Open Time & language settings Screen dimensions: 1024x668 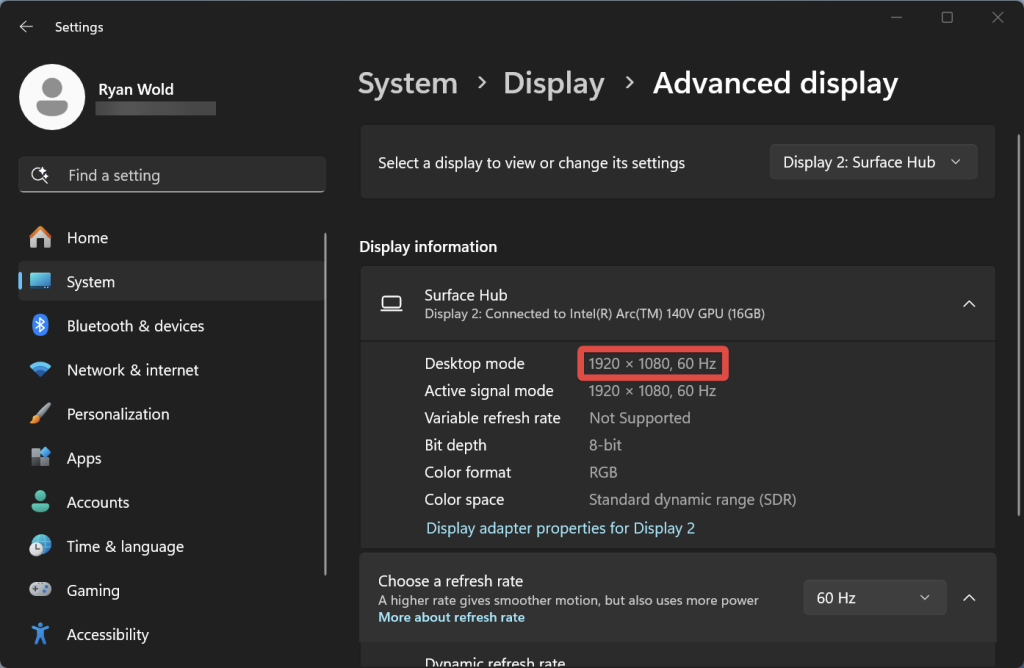(x=171, y=546)
